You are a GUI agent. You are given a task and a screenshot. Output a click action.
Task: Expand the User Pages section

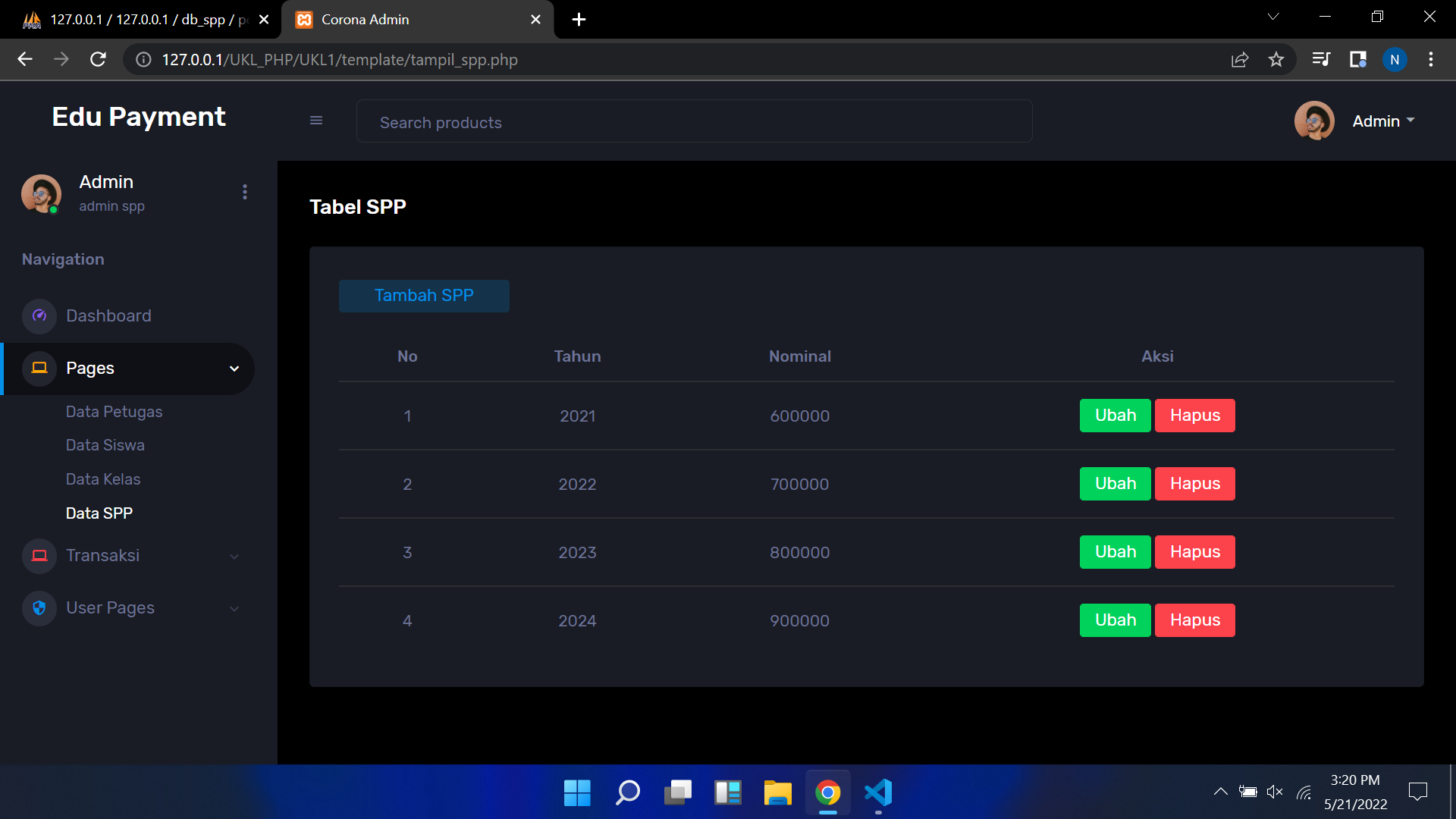click(x=234, y=608)
